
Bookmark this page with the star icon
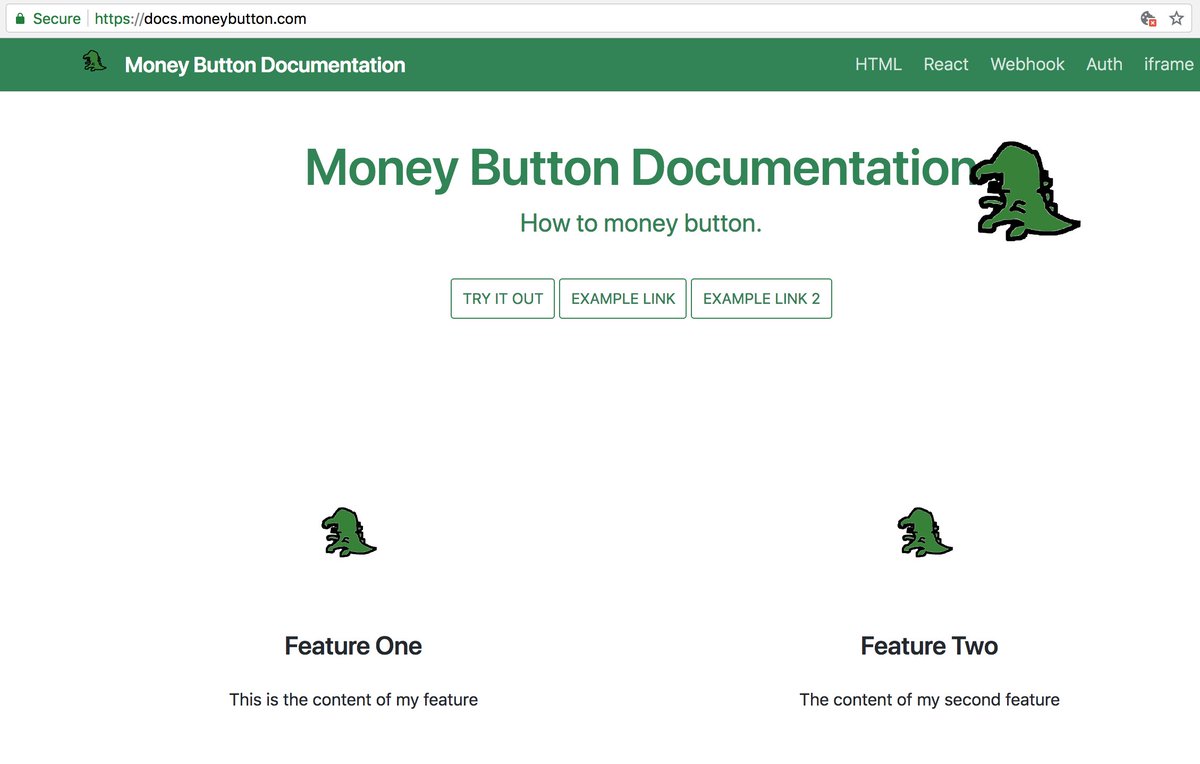(x=1177, y=19)
